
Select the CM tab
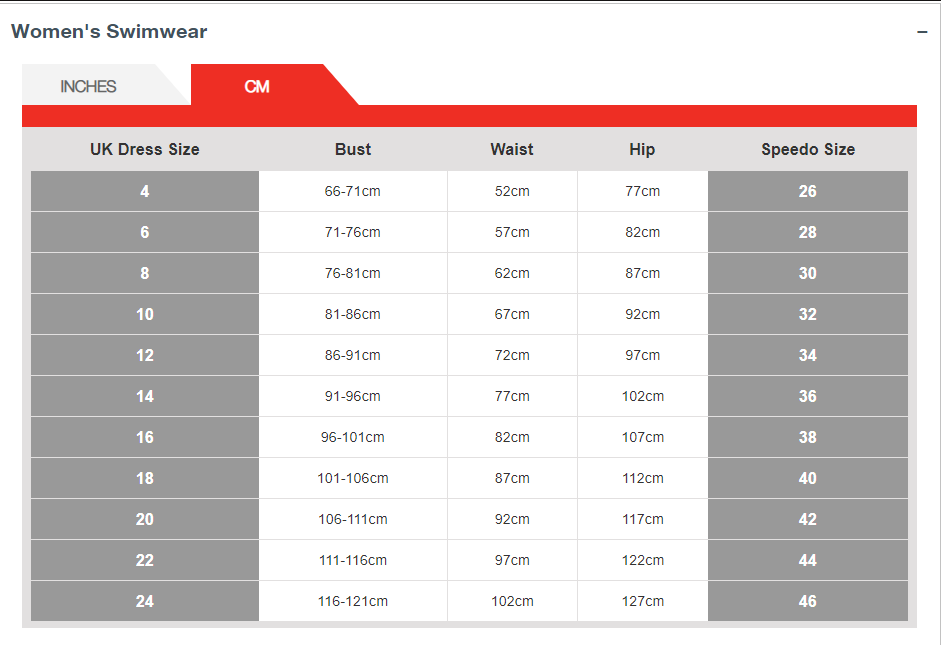257,86
